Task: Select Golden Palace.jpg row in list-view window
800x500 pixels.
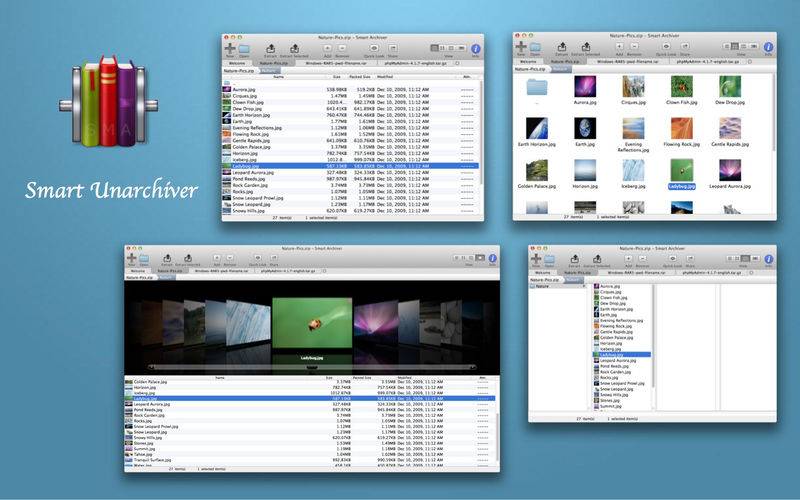Action: [x=350, y=147]
